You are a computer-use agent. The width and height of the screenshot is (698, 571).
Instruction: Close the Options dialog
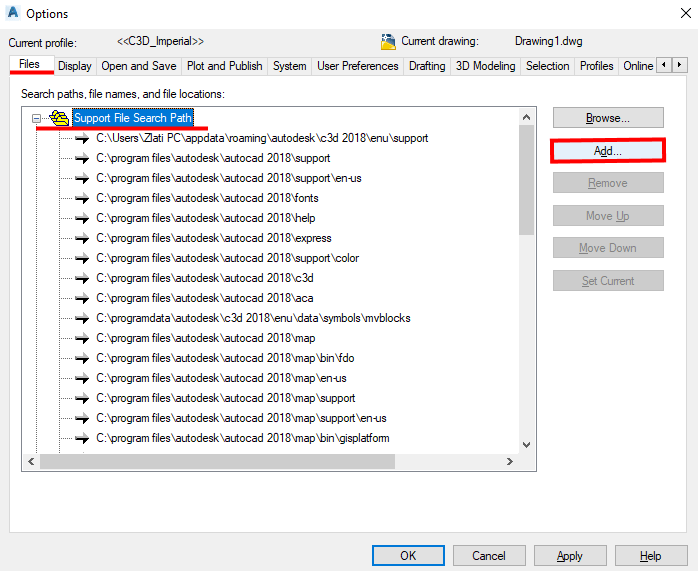(686, 13)
